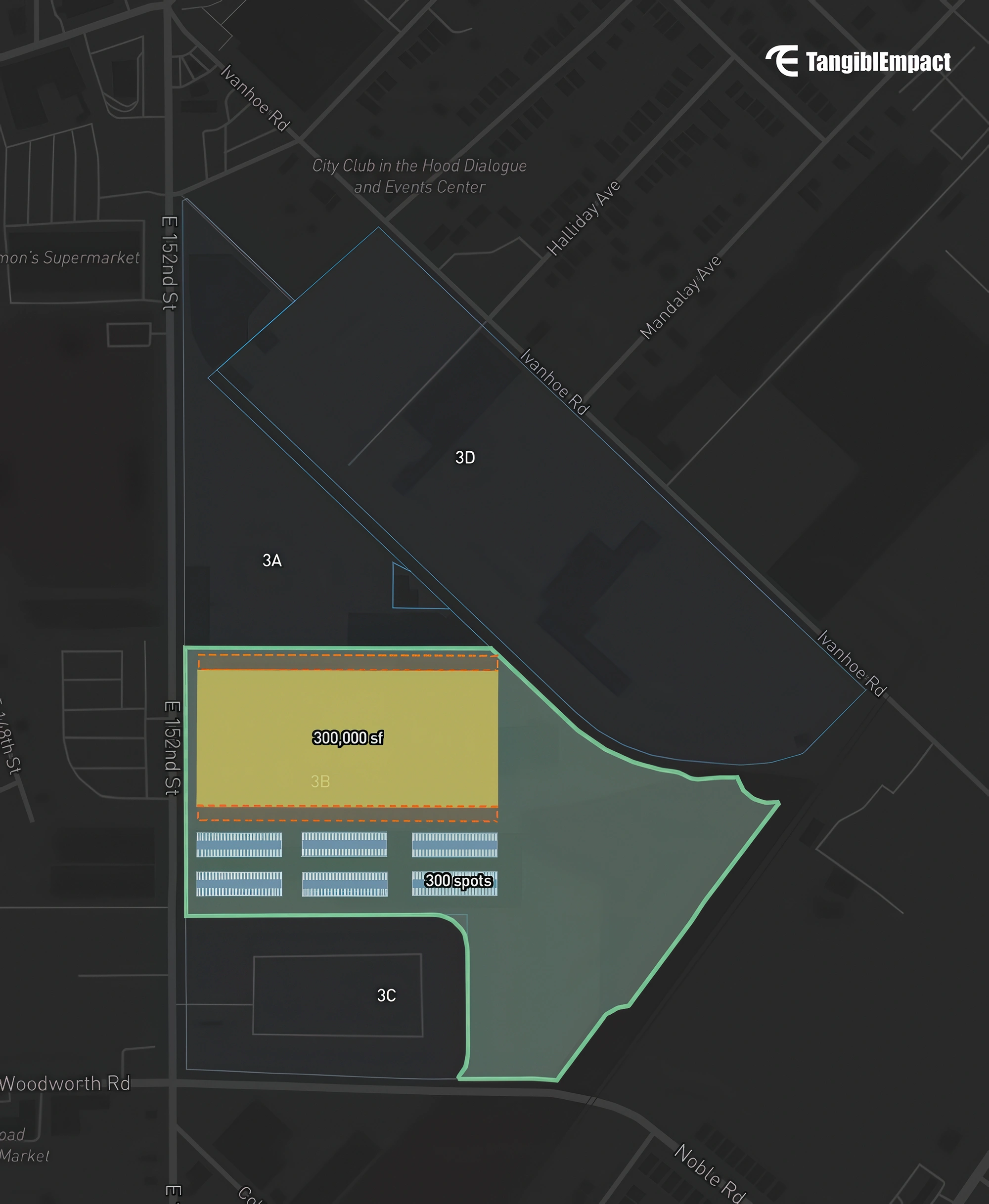This screenshot has width=989, height=1204.
Task: Click the 3C parcel label
Action: tap(386, 995)
